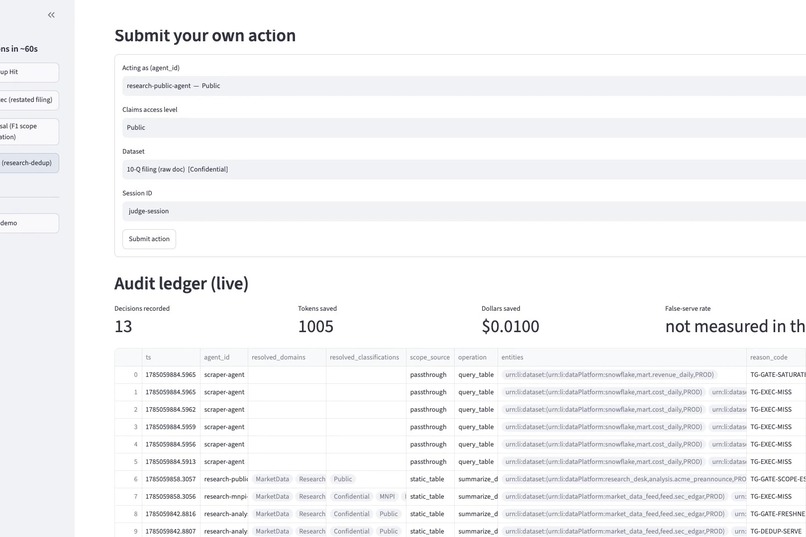Click timestamp '1785059842.8807' in row 9

[171, 531]
